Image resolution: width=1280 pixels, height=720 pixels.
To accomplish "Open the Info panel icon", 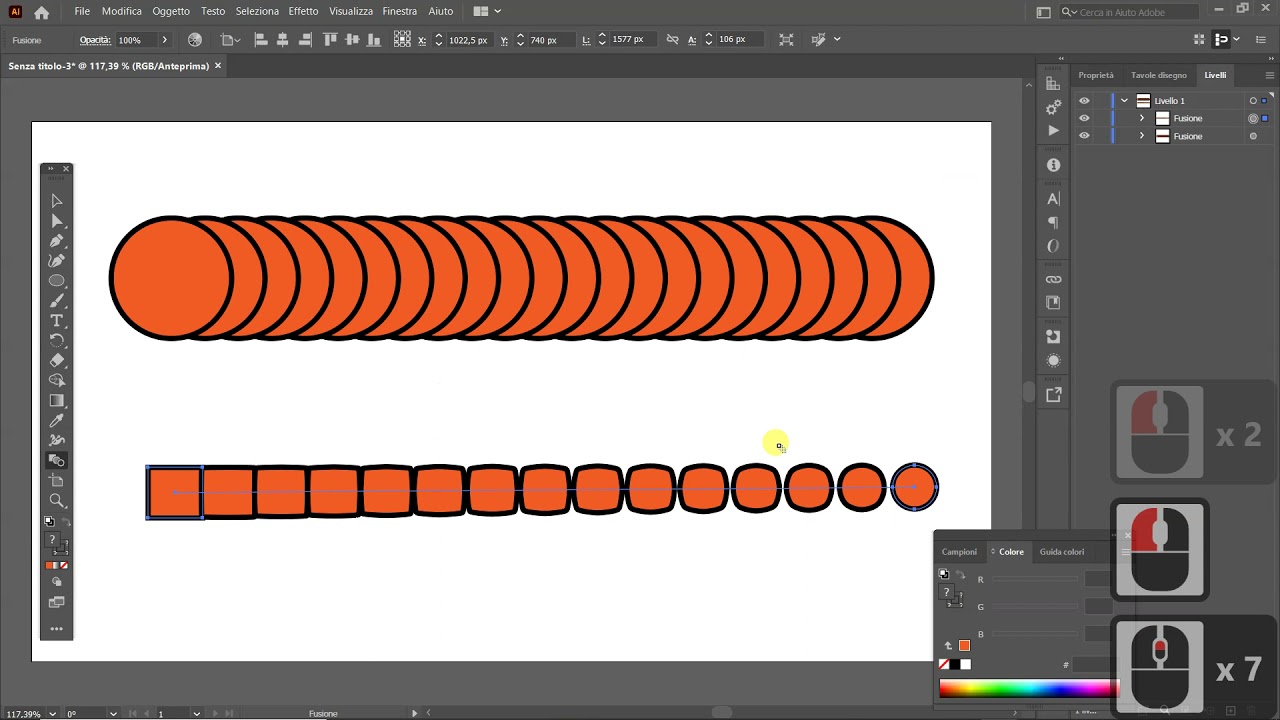I will [x=1053, y=165].
